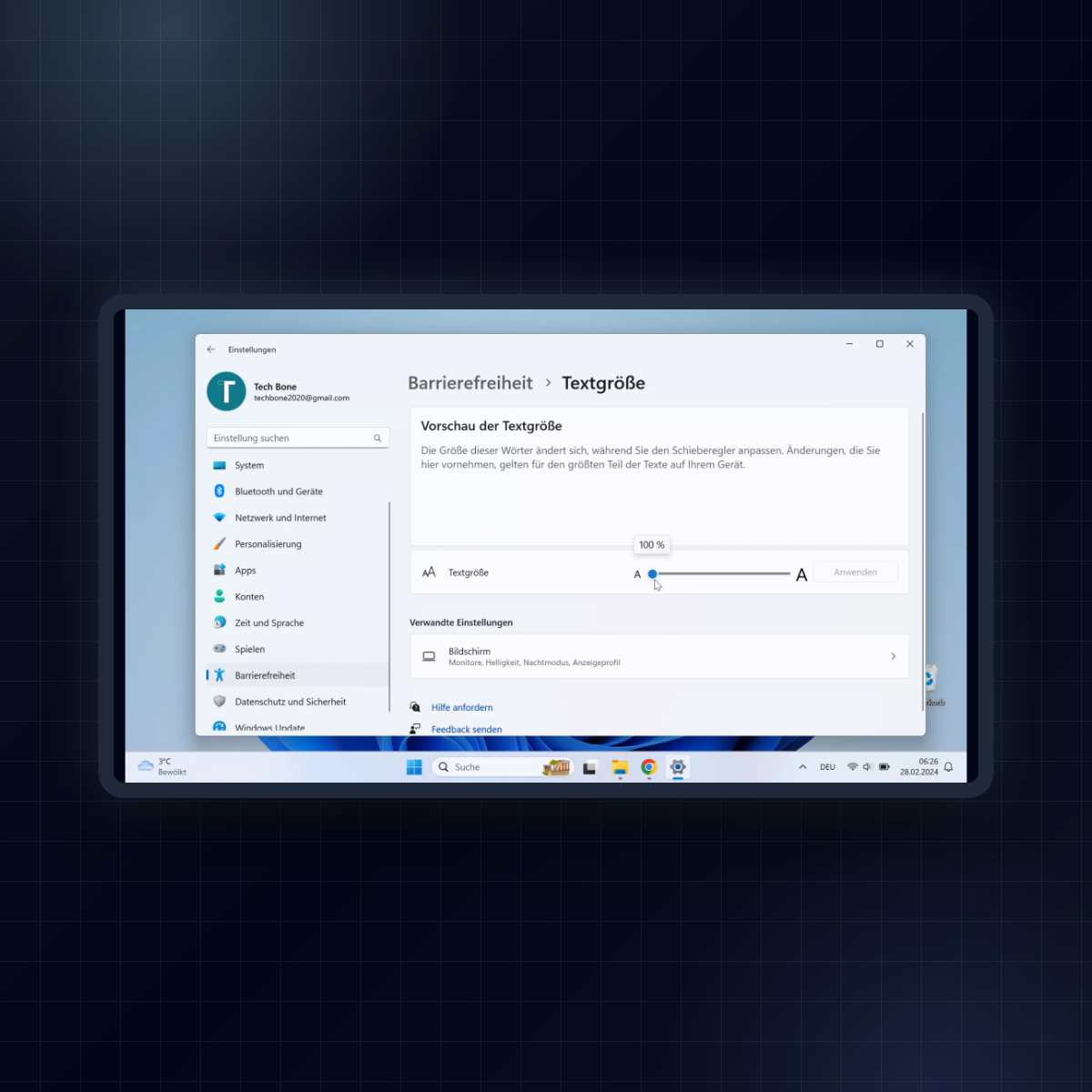Open the Bildschirm related settings chevron
Screen dimensions: 1092x1092
[x=894, y=656]
